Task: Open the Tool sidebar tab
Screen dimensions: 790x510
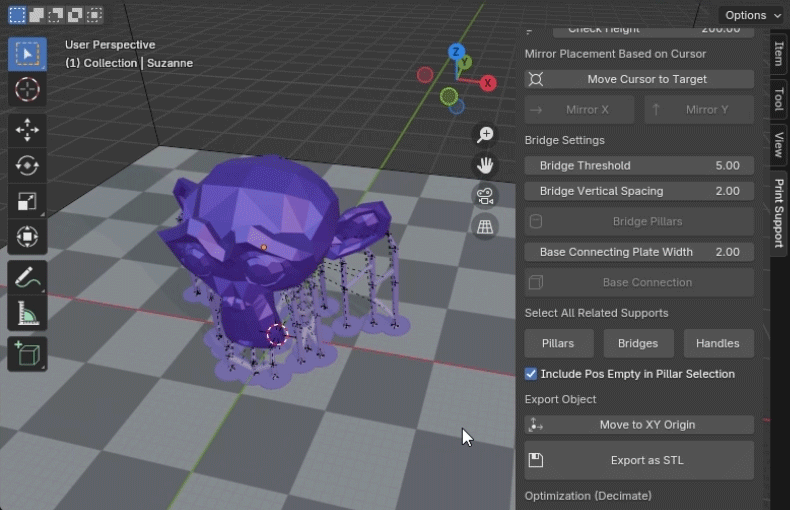Action: tap(779, 99)
